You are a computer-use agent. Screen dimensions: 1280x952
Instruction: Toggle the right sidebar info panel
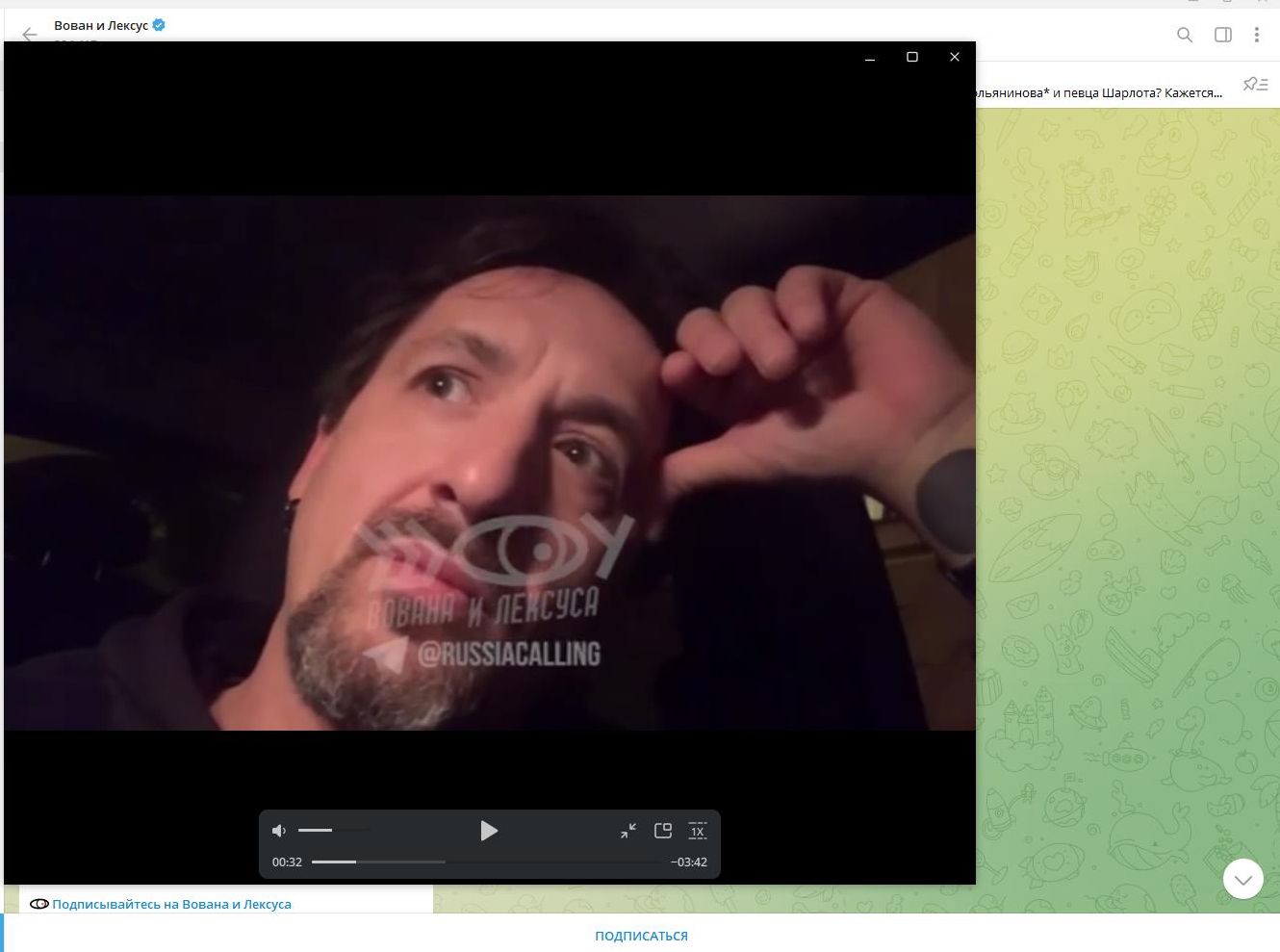point(1223,35)
